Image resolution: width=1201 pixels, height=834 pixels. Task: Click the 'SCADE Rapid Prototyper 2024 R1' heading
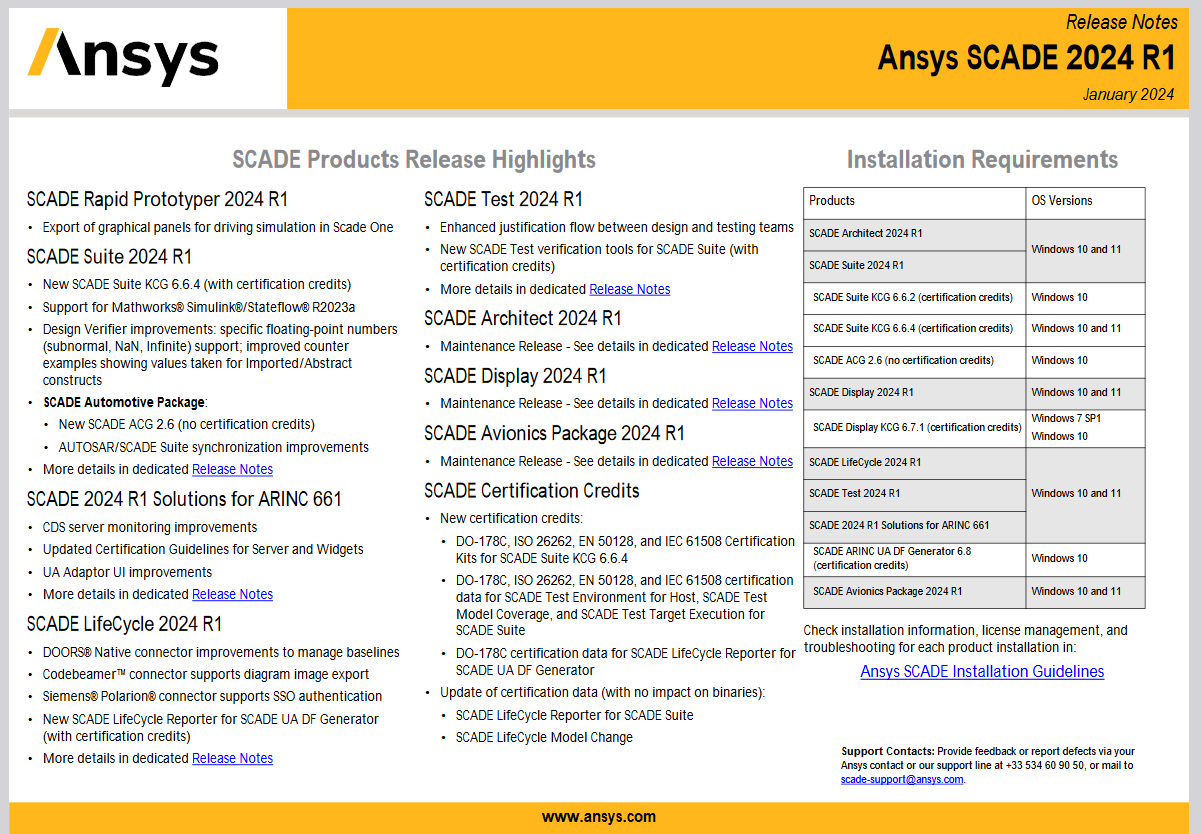(157, 199)
